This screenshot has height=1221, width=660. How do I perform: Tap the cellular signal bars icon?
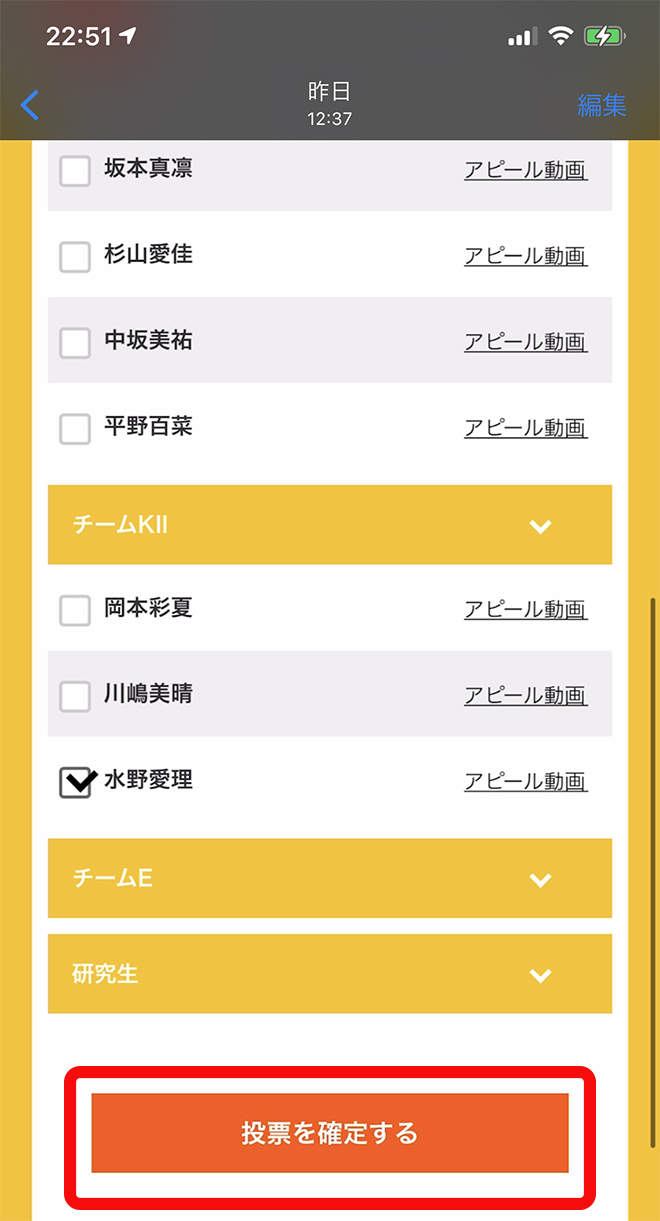[x=522, y=37]
